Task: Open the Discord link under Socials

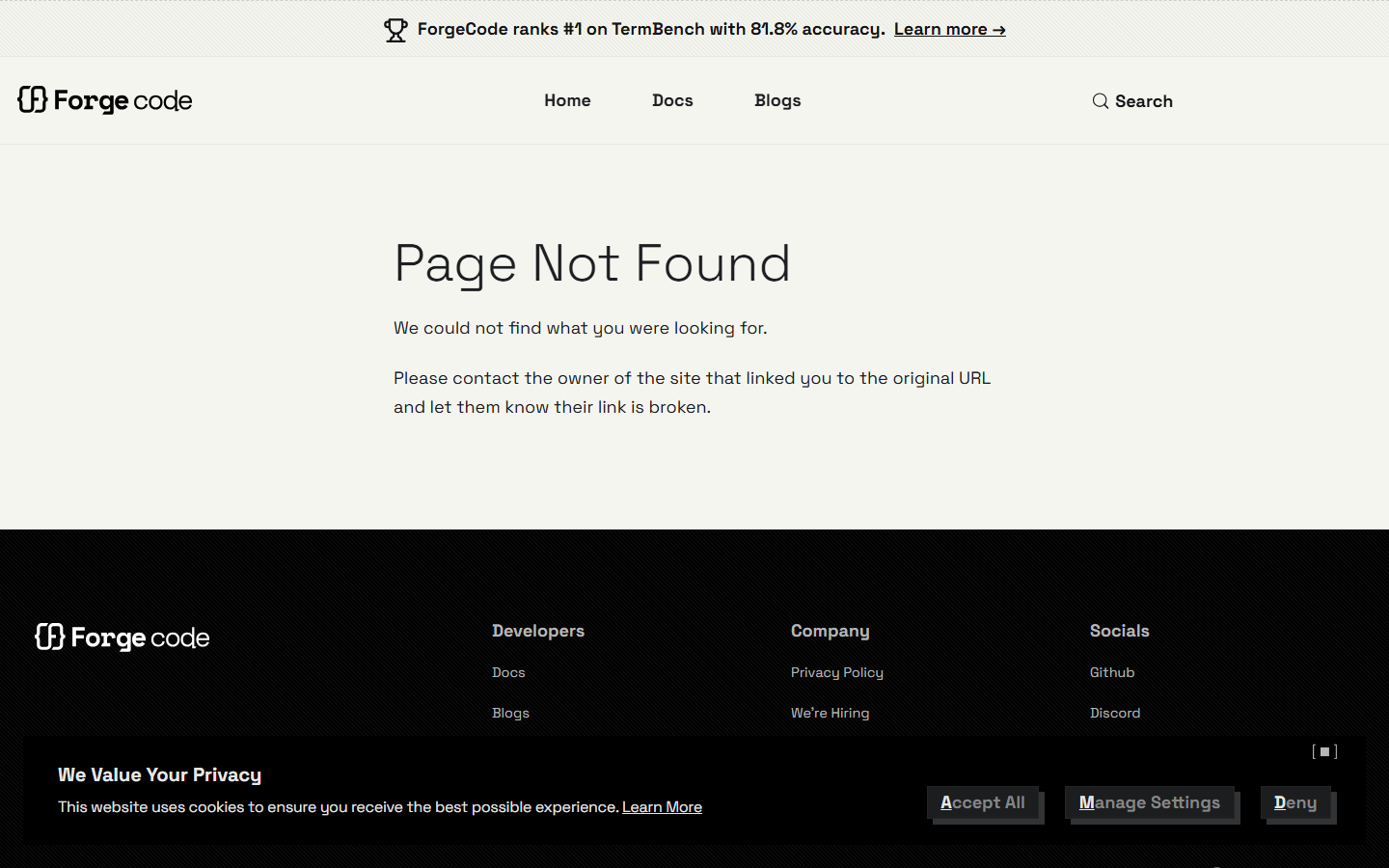Action: coord(1115,713)
